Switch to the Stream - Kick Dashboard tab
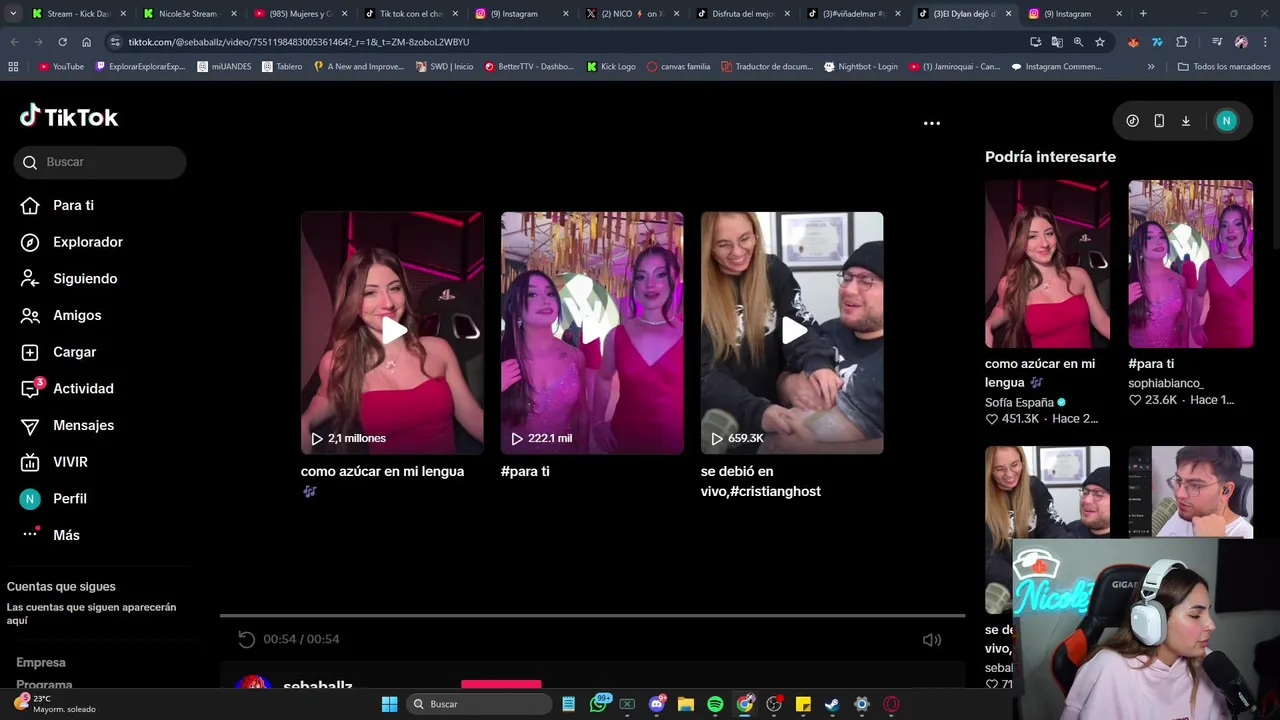This screenshot has height=720, width=1280. coord(78,14)
